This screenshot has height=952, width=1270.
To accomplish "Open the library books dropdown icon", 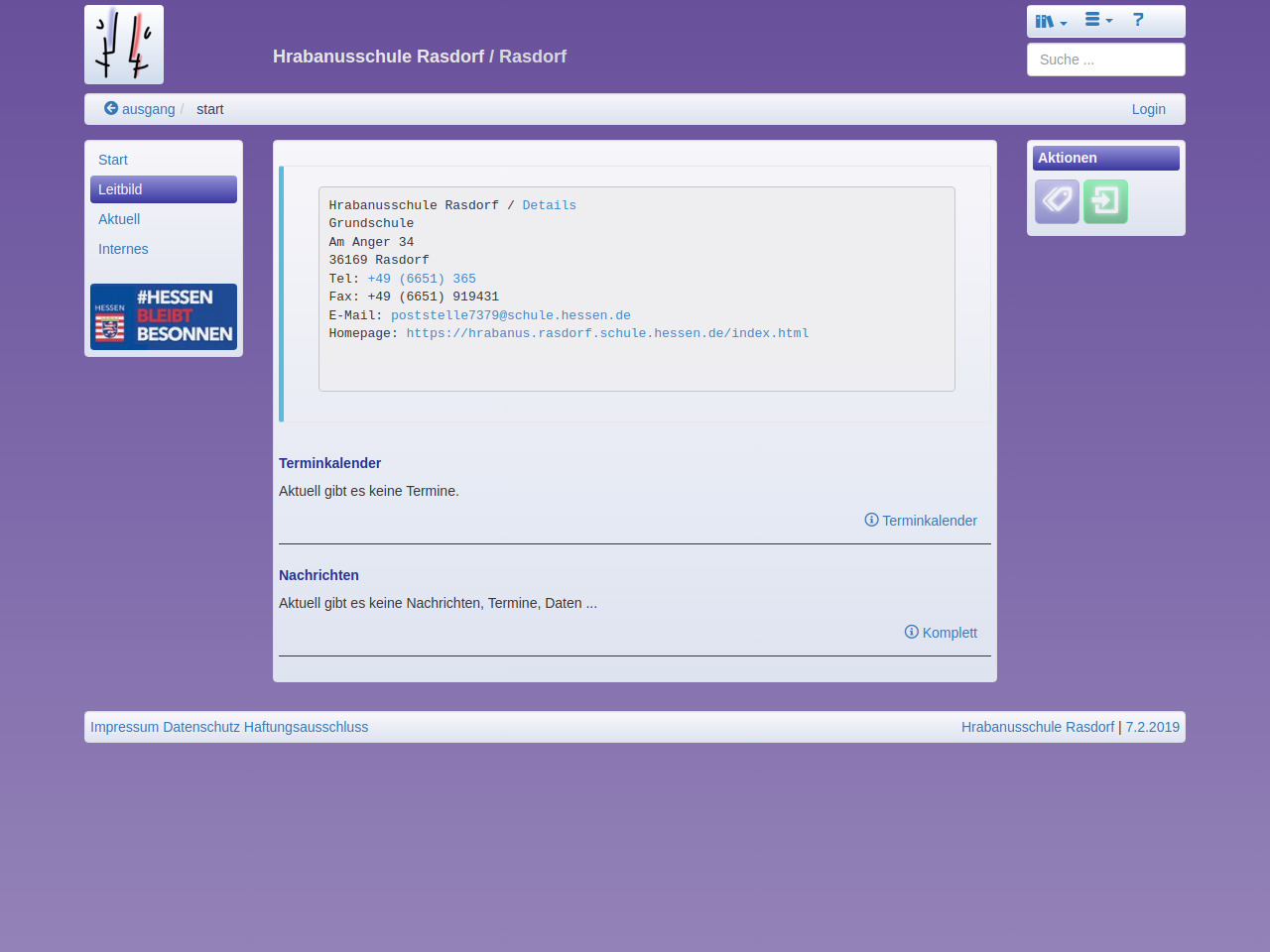I will coord(1050,21).
